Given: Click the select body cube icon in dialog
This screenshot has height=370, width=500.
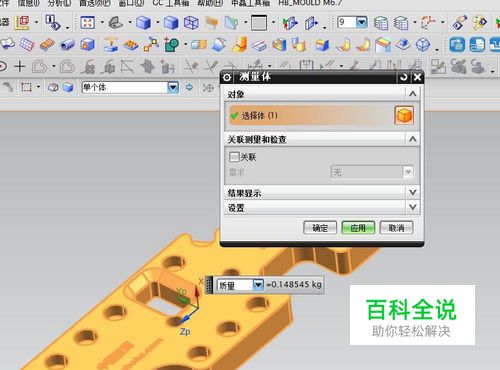Looking at the screenshot, I should [404, 115].
